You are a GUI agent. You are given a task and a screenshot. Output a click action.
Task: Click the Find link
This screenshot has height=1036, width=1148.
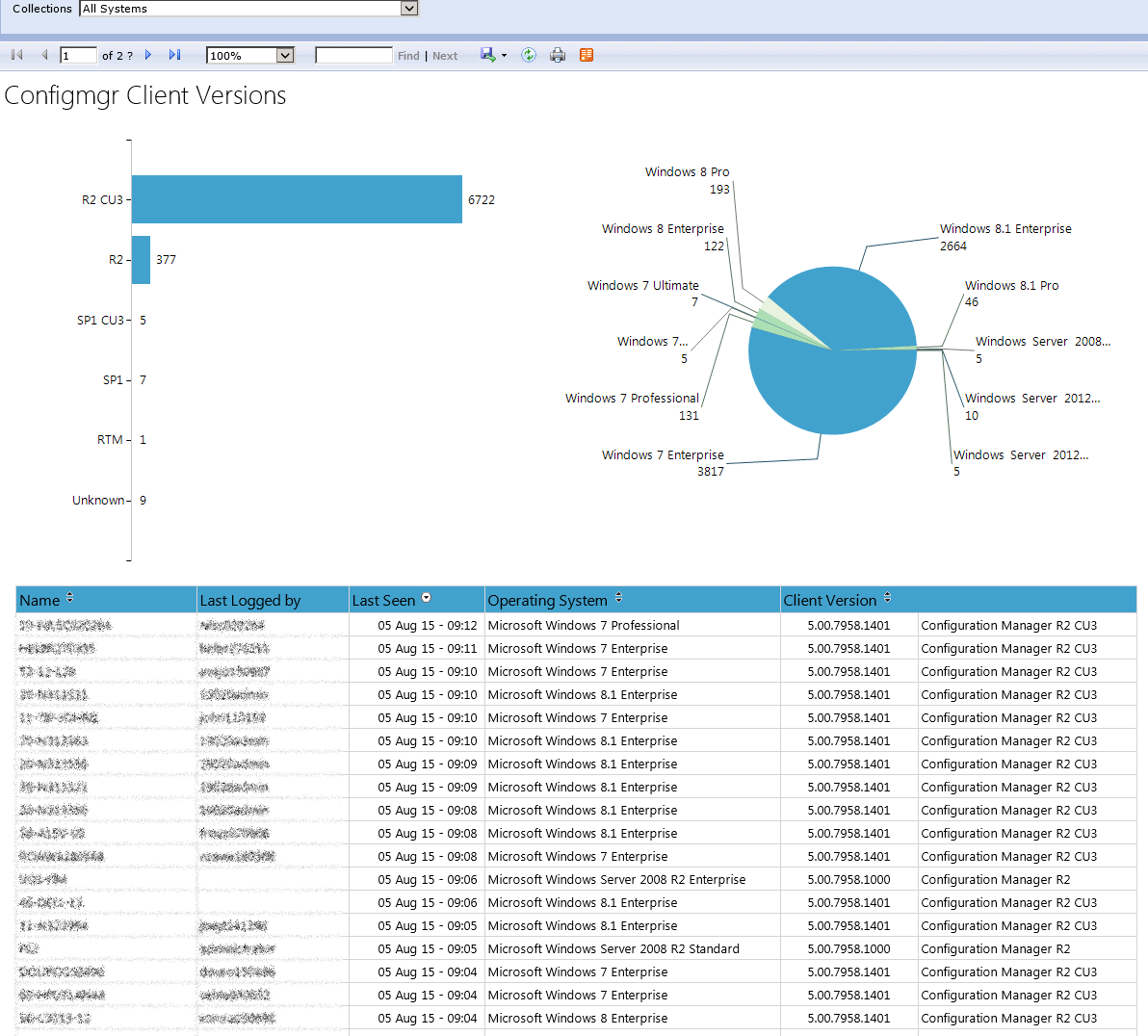[408, 55]
